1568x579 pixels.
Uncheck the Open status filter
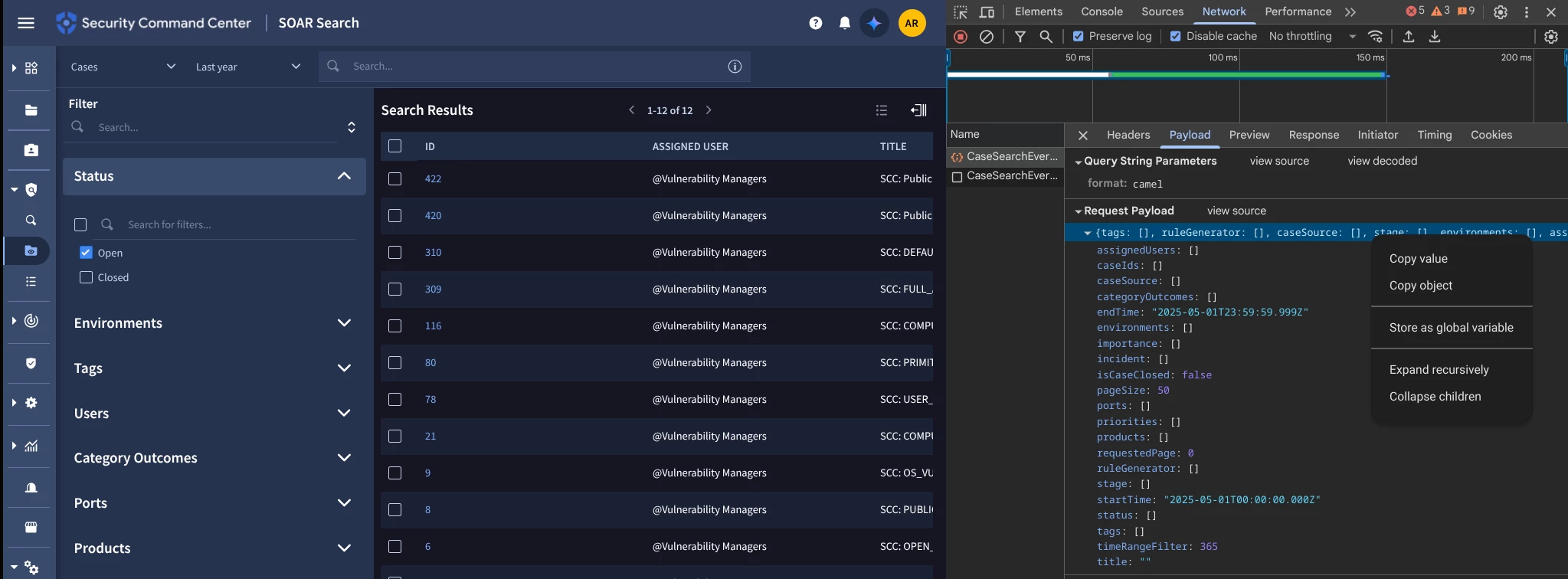86,253
